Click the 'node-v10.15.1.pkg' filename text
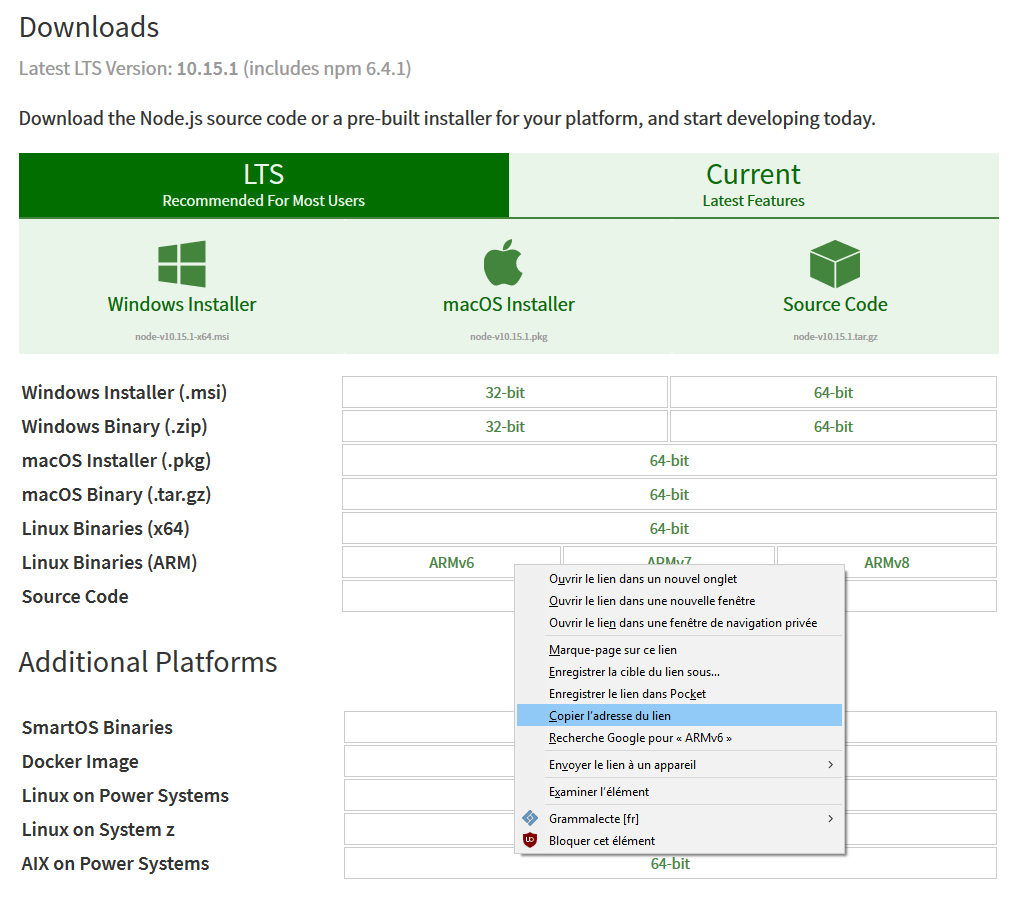The height and width of the screenshot is (898, 1014). click(x=509, y=337)
